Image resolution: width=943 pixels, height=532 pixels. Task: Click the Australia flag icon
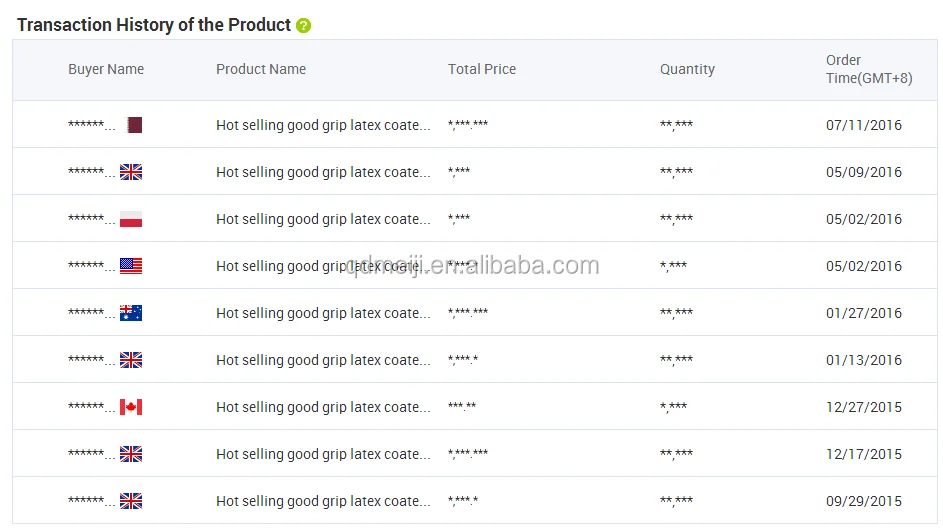point(131,313)
